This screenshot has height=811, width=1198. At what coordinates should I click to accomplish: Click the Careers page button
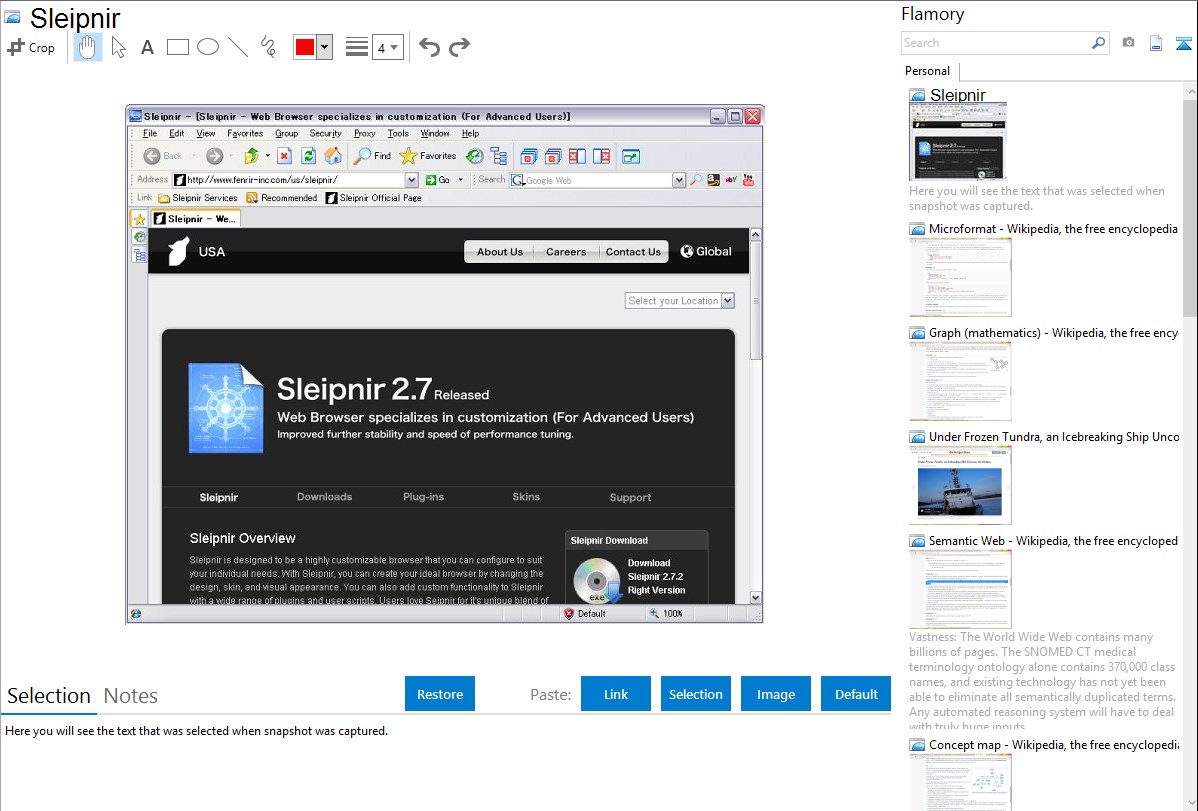click(x=566, y=251)
